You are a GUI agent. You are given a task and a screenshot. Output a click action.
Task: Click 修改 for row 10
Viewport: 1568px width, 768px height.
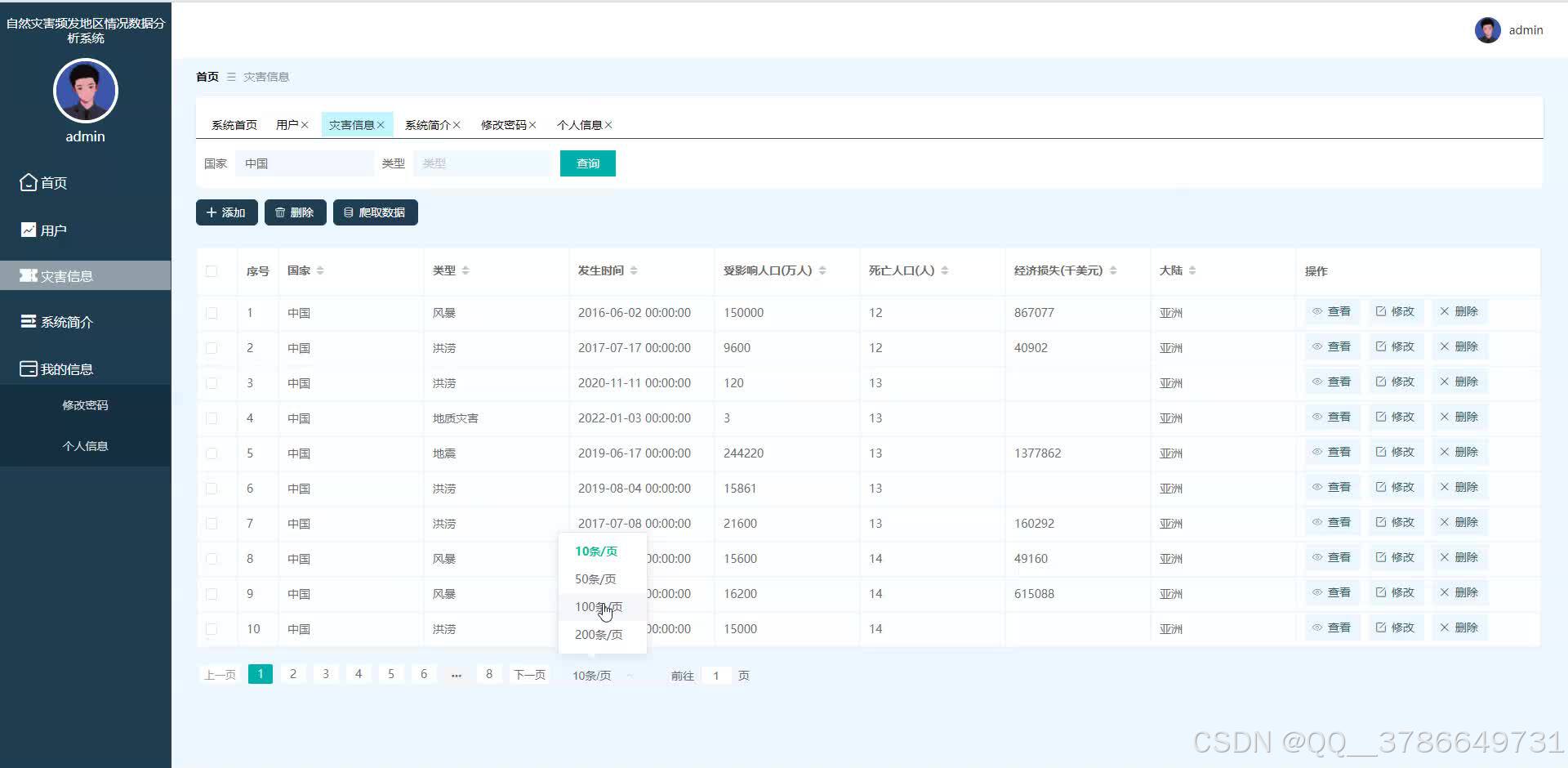click(1396, 627)
